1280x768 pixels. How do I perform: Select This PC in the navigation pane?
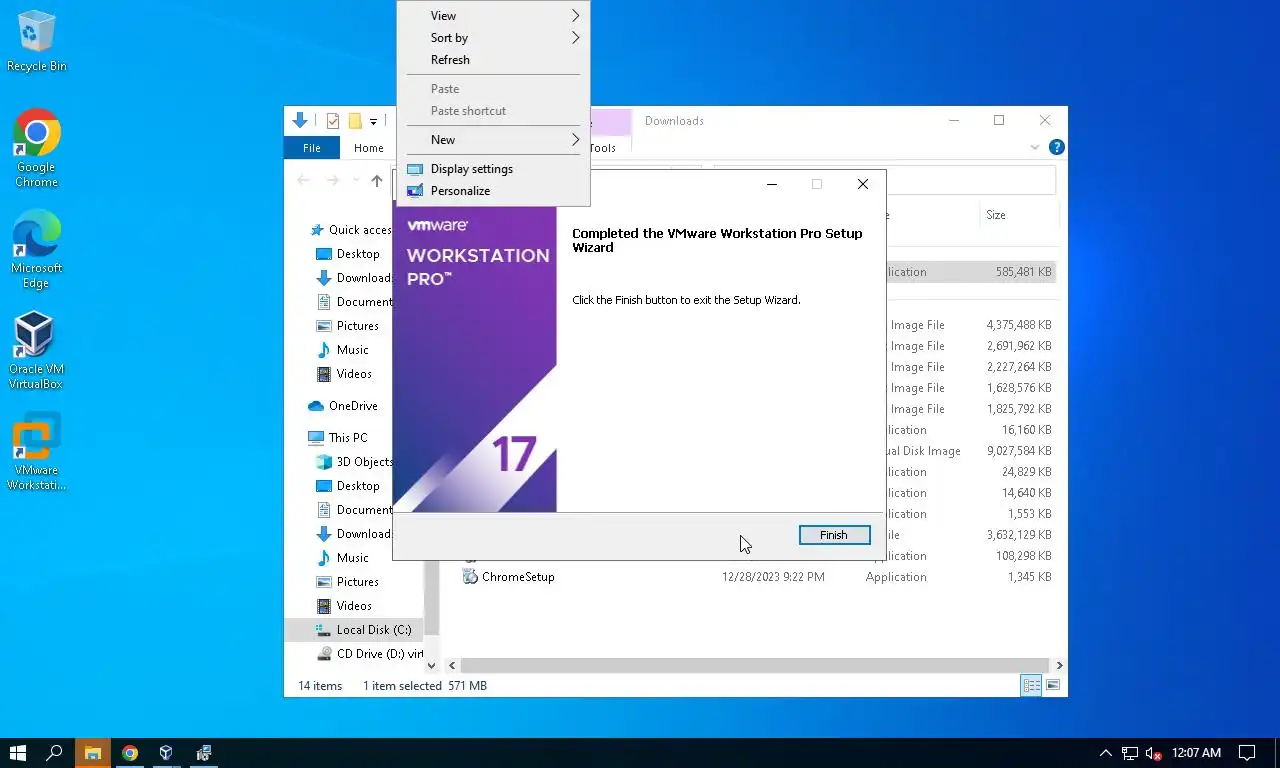[x=338, y=438]
